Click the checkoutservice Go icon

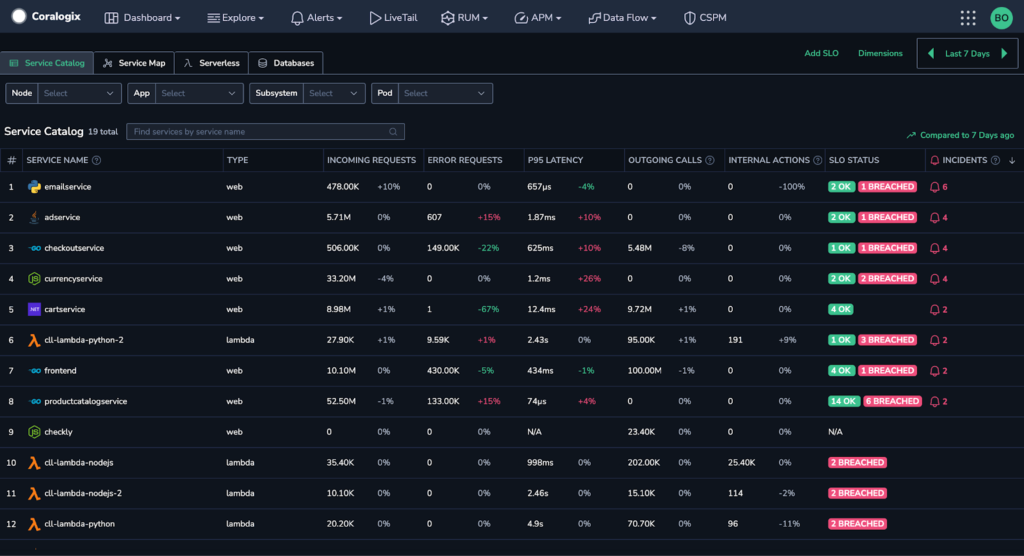[x=35, y=248]
